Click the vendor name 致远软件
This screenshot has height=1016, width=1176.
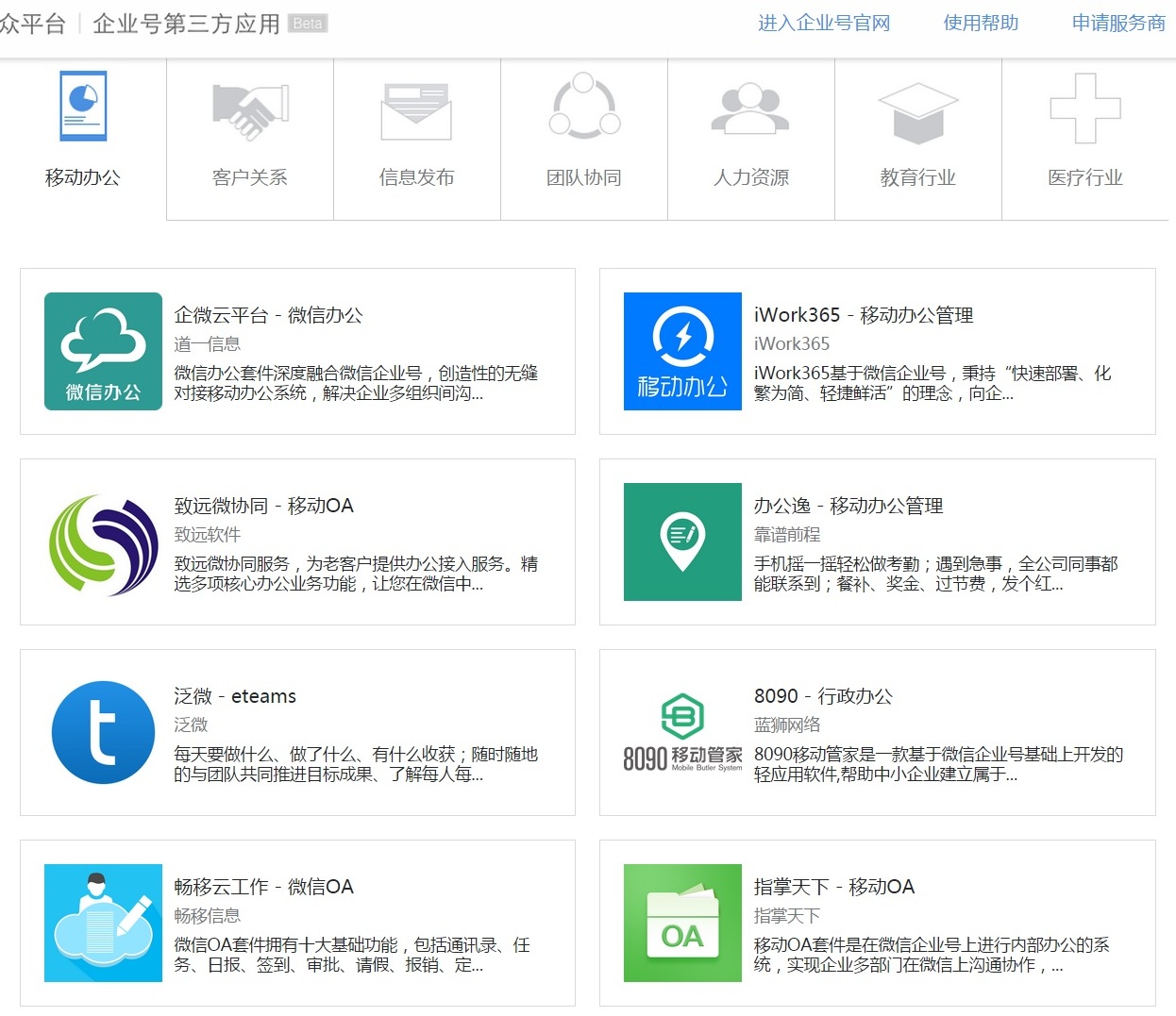[208, 535]
